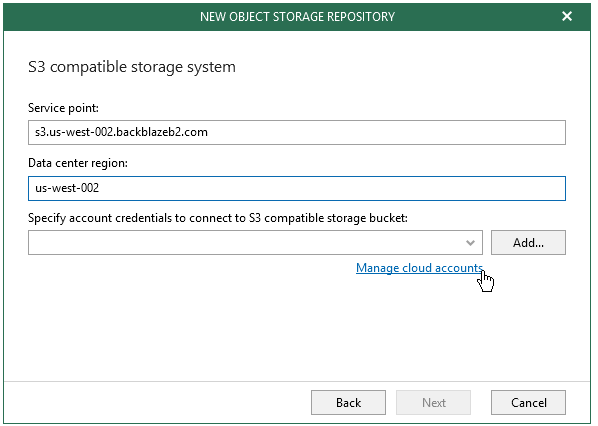Screen dimensions: 598x426
Task: Click the s3.us-west-002.backblazeb2.com text
Action: 121,132
